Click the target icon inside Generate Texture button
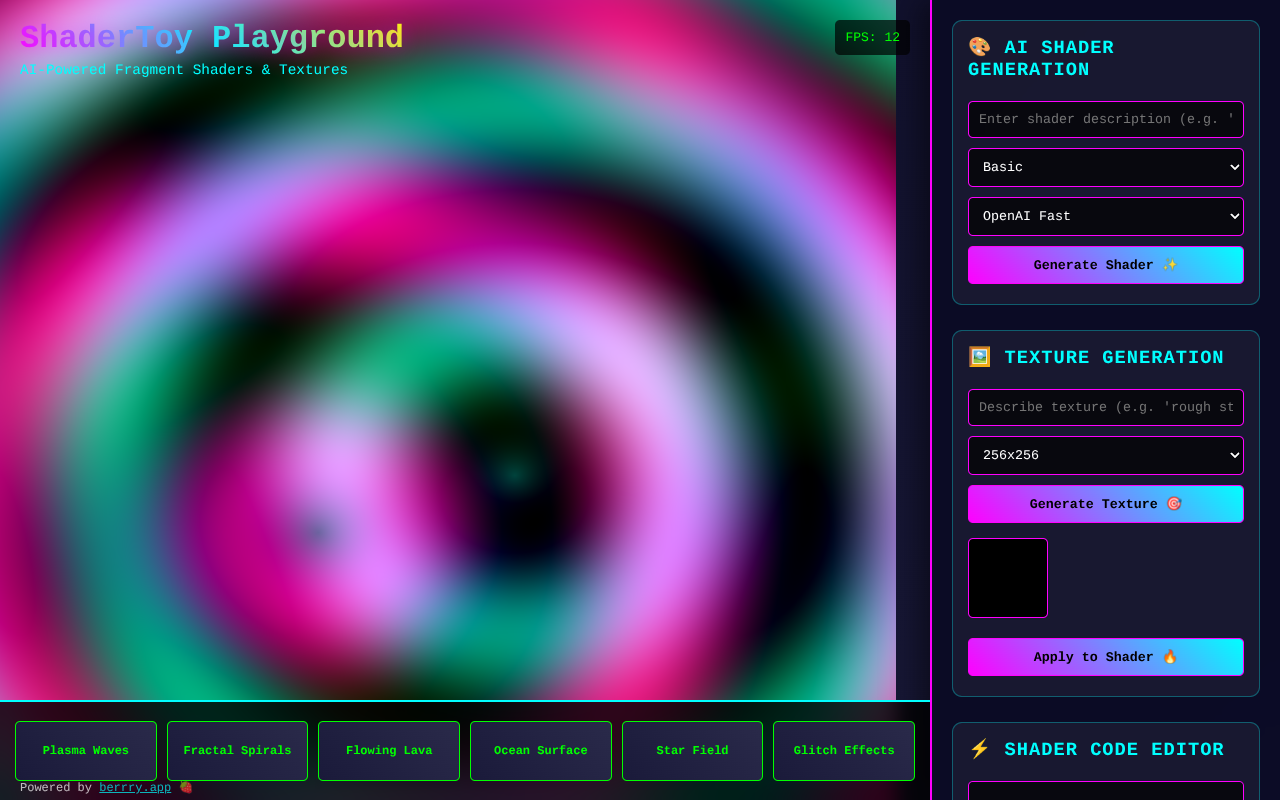Viewport: 1280px width, 800px height. (x=1172, y=504)
